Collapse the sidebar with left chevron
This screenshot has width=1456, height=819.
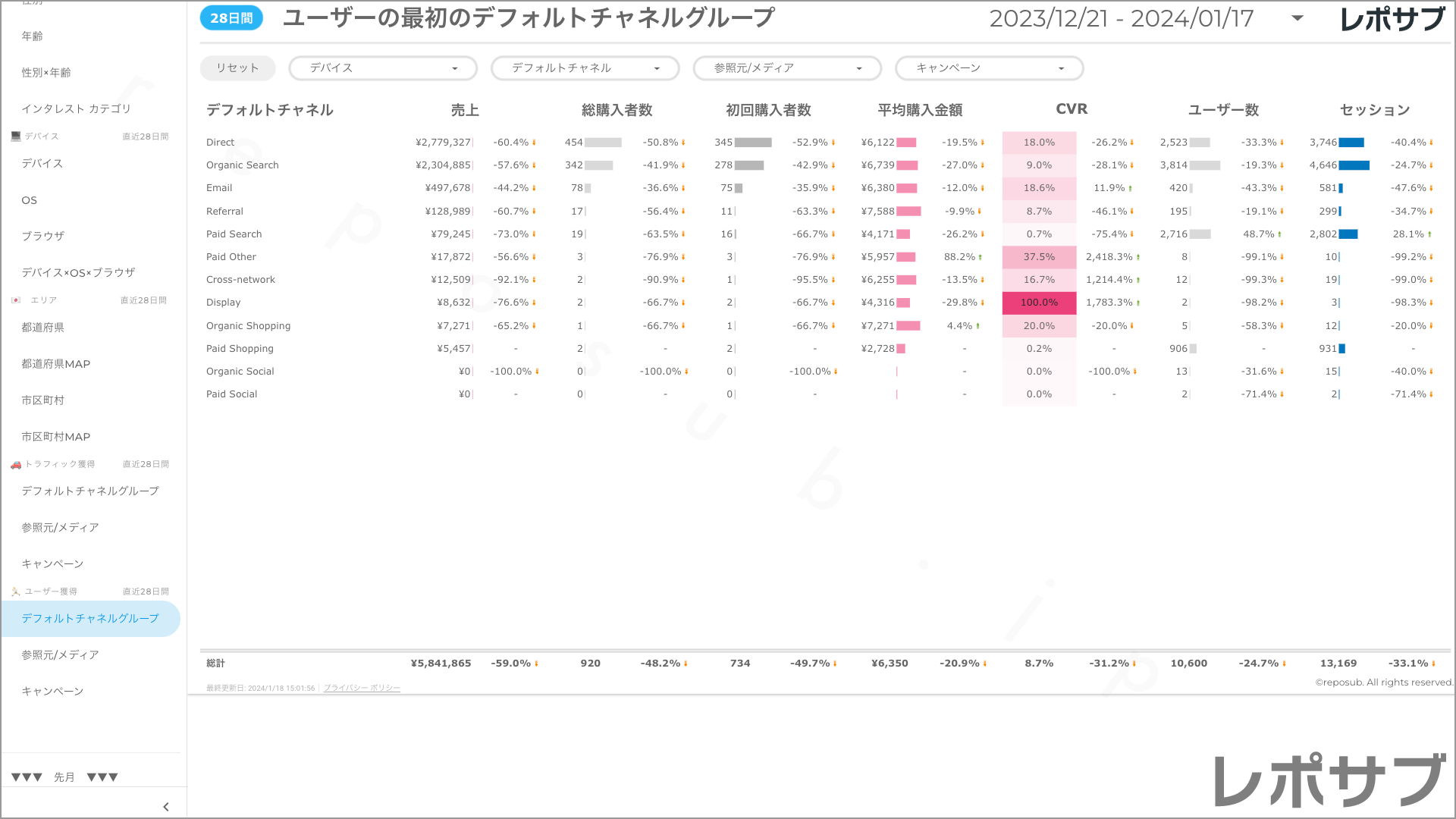coord(165,807)
